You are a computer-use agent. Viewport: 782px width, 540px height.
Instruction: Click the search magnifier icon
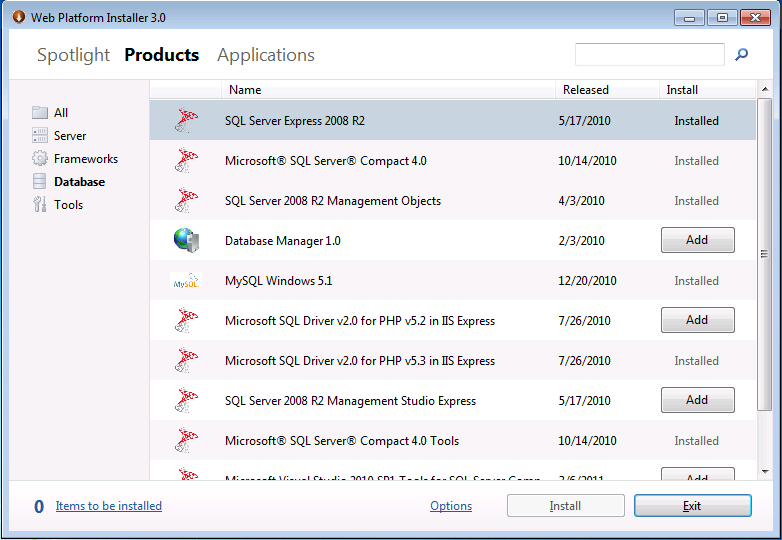click(741, 54)
